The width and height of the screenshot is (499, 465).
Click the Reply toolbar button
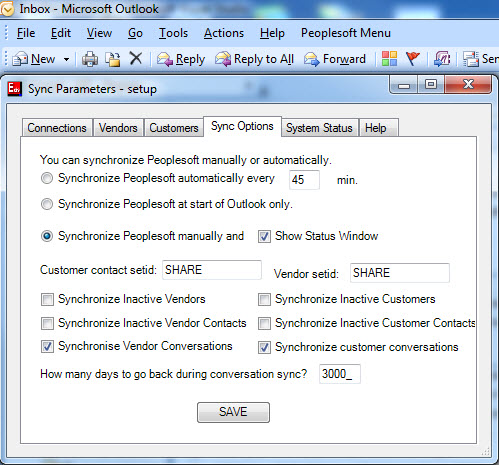click(x=181, y=59)
